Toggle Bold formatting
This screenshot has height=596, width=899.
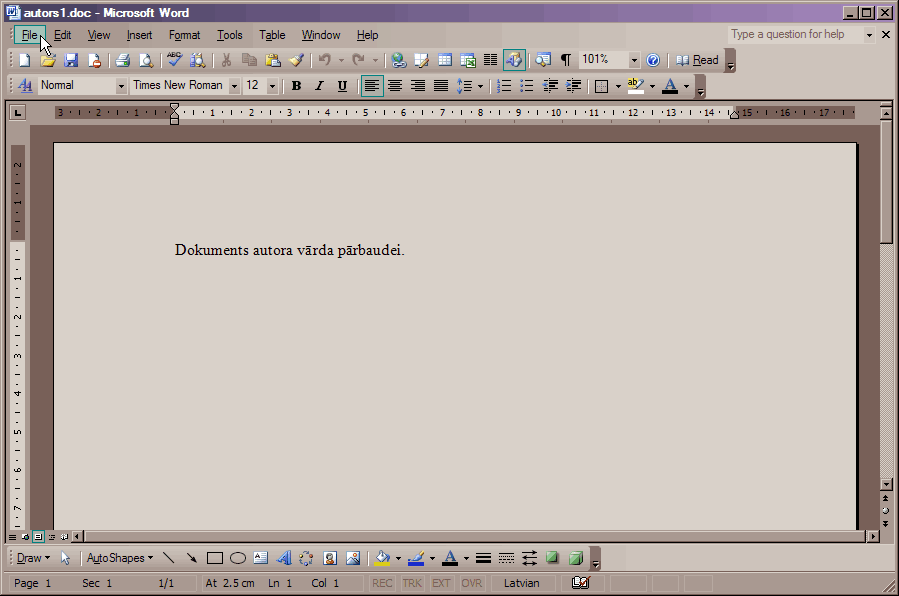296,86
